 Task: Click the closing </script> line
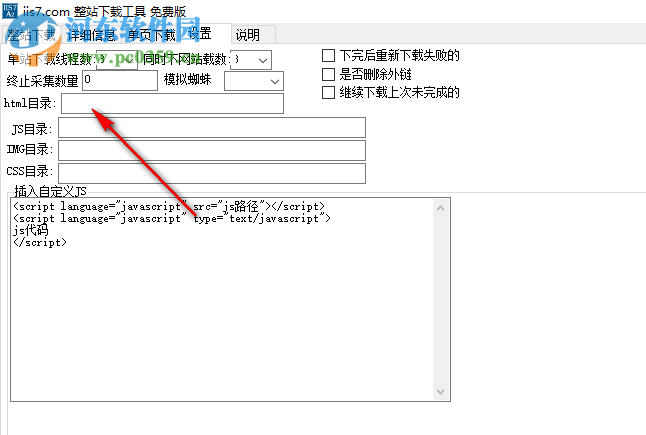tap(40, 242)
